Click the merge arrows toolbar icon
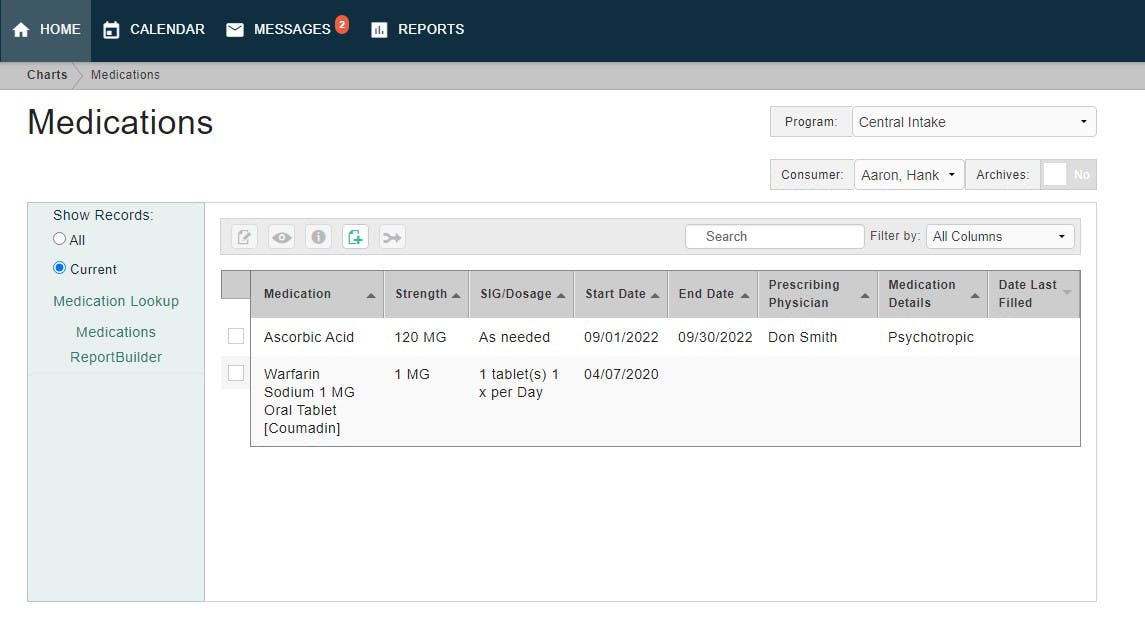 tap(393, 236)
